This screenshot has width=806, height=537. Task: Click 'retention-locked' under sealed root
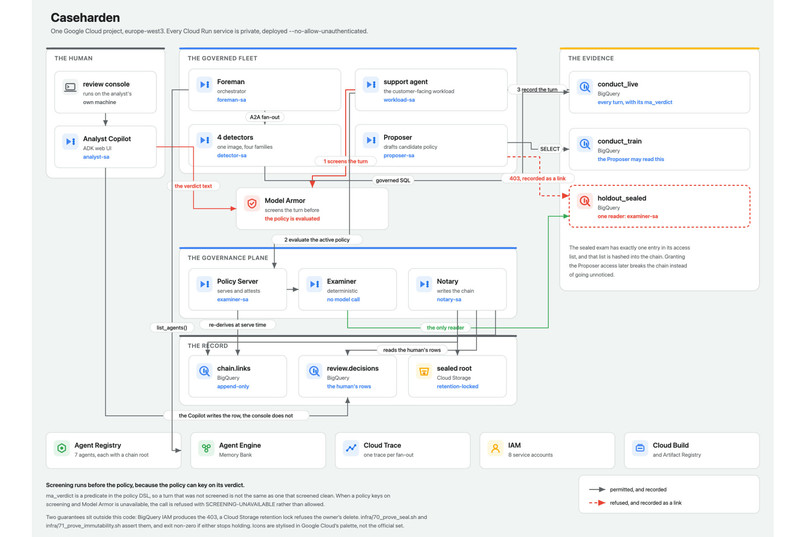[457, 386]
